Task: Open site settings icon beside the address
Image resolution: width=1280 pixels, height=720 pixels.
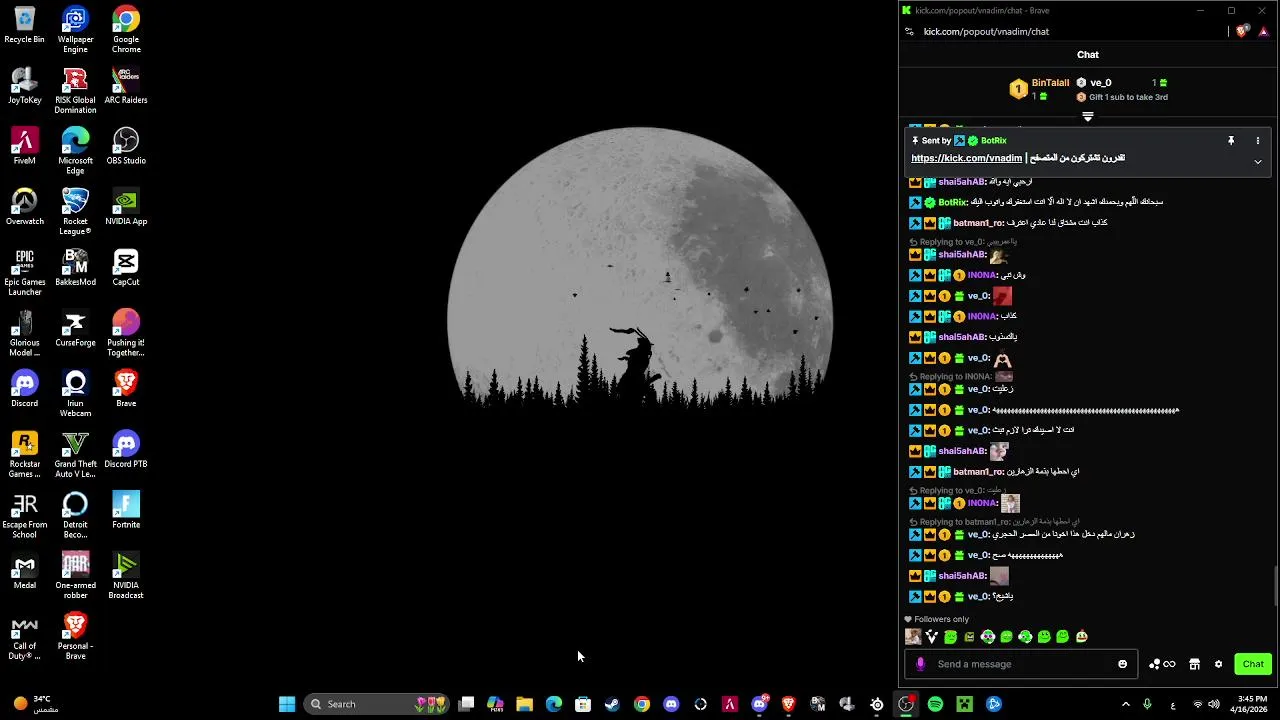Action: 909,31
